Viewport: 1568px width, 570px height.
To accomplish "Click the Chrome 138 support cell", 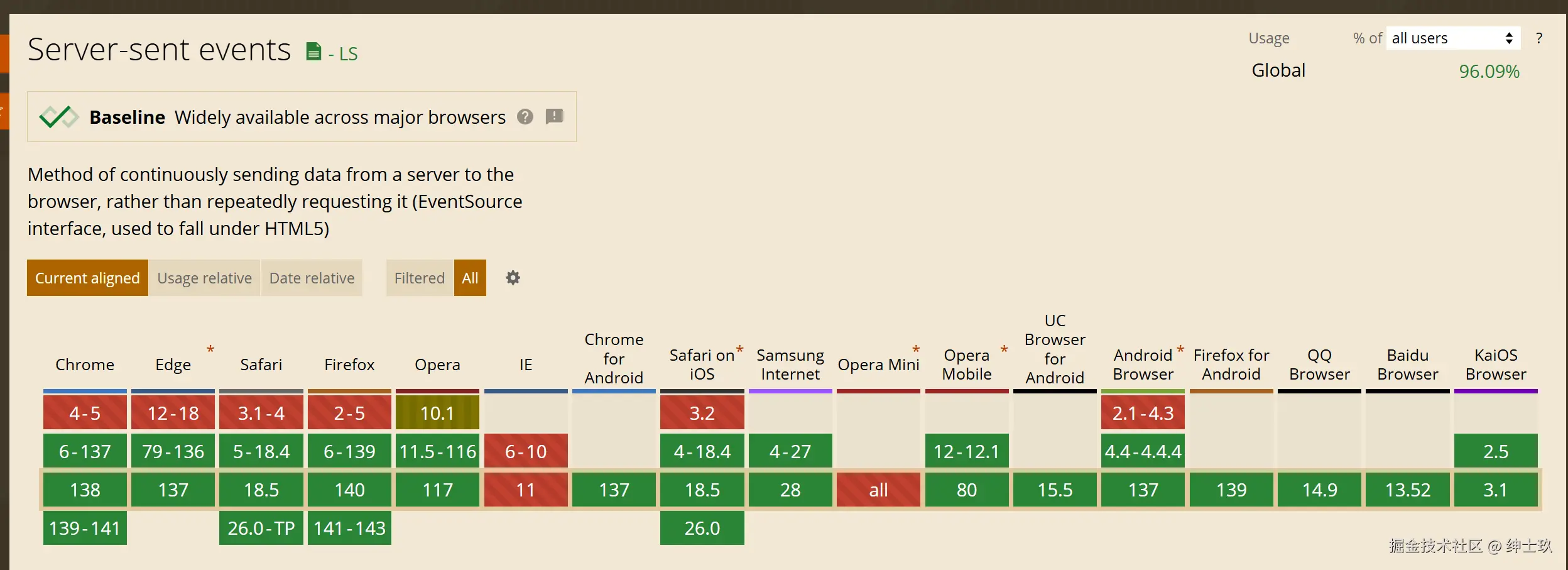I will (x=85, y=490).
